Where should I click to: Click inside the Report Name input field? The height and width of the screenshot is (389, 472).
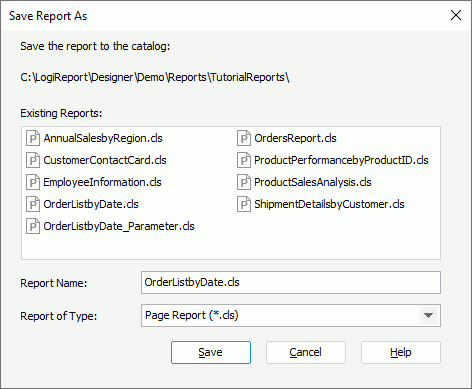pos(291,282)
